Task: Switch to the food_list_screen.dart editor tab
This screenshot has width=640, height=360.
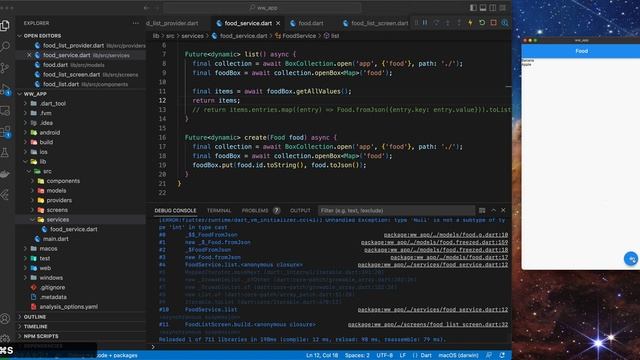Action: tap(379, 23)
